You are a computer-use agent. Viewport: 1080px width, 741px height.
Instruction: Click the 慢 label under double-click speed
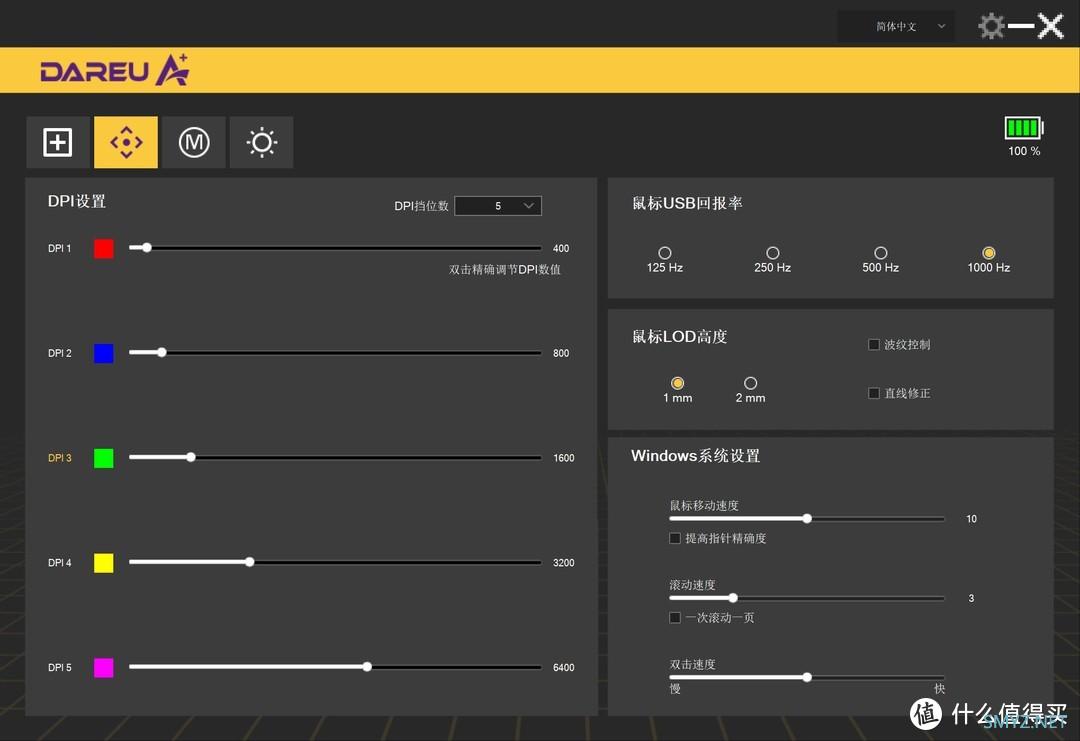click(x=675, y=689)
